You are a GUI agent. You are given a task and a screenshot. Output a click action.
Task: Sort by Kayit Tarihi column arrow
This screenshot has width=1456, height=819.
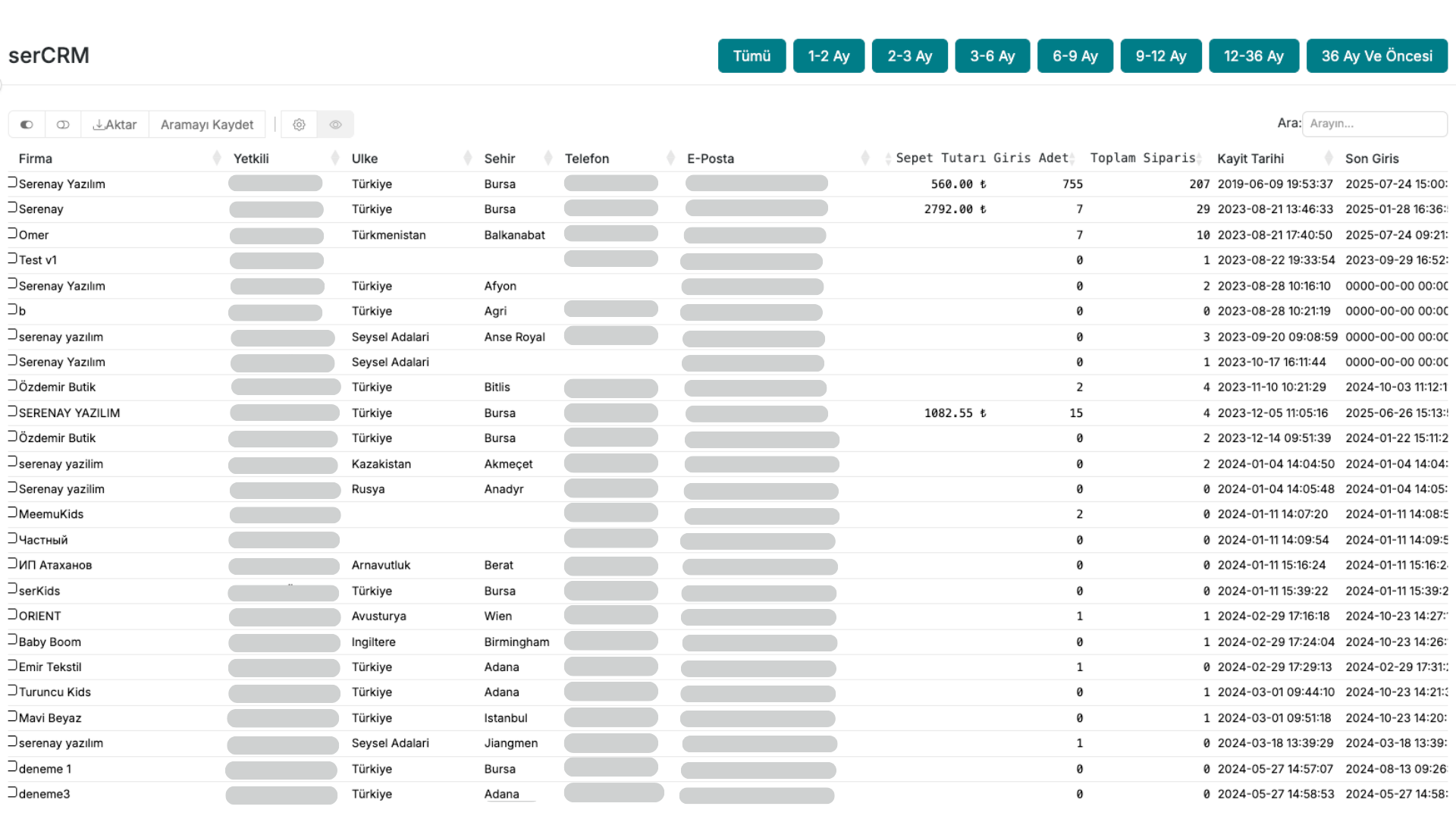(1329, 158)
